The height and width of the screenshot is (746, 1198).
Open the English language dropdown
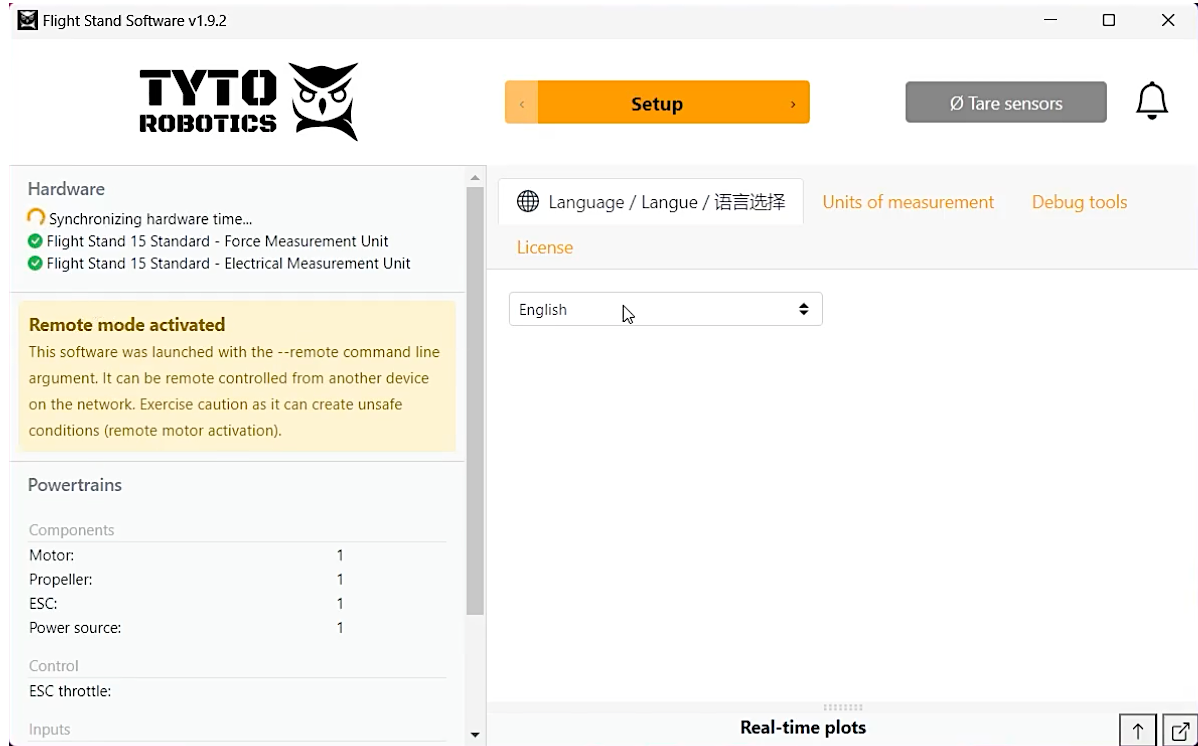click(665, 310)
